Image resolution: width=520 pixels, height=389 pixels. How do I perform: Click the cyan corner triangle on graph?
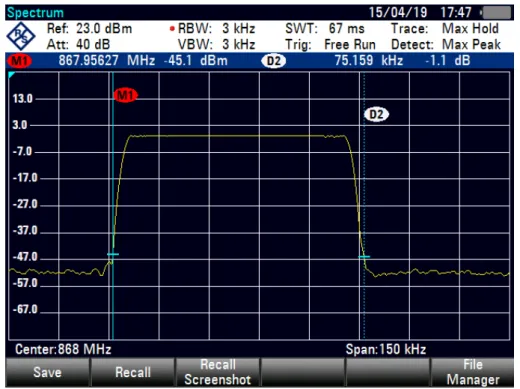click(x=11, y=75)
